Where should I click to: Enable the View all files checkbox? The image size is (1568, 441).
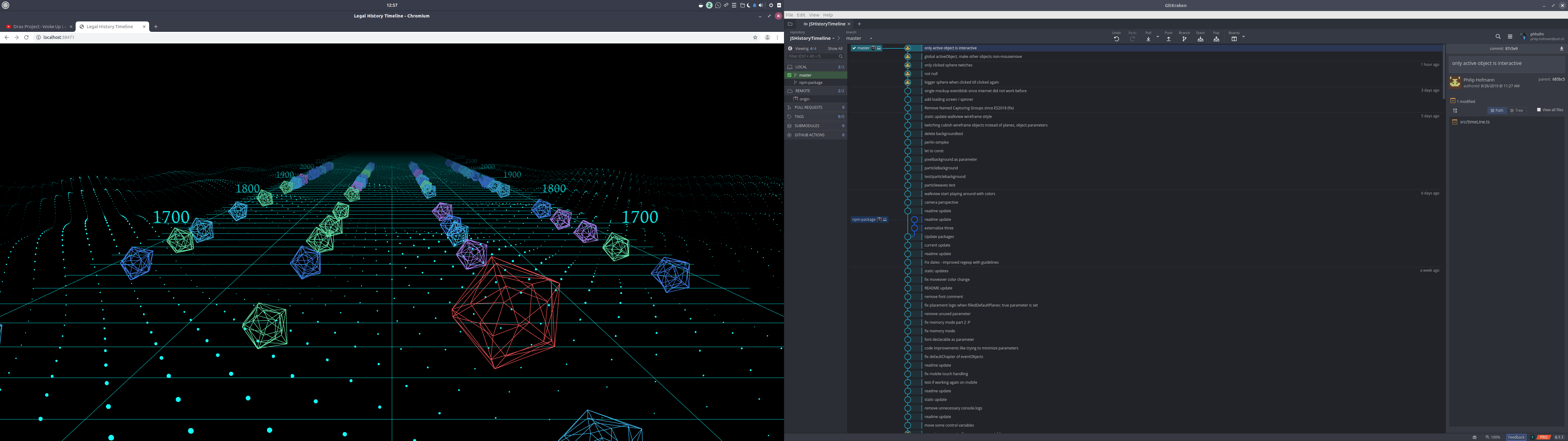click(x=1539, y=110)
